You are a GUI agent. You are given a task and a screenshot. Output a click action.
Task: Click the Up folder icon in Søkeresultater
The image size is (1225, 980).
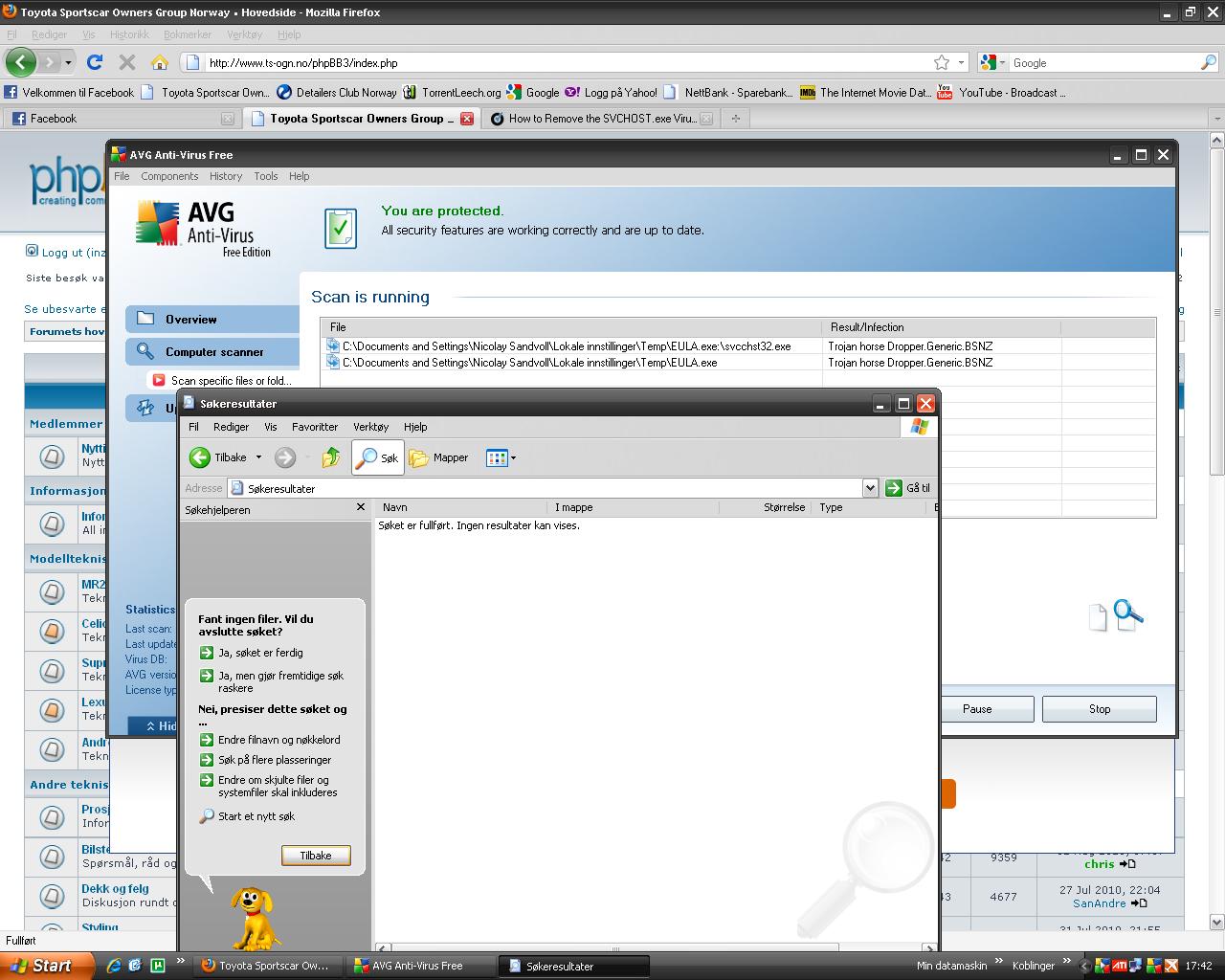coord(331,457)
